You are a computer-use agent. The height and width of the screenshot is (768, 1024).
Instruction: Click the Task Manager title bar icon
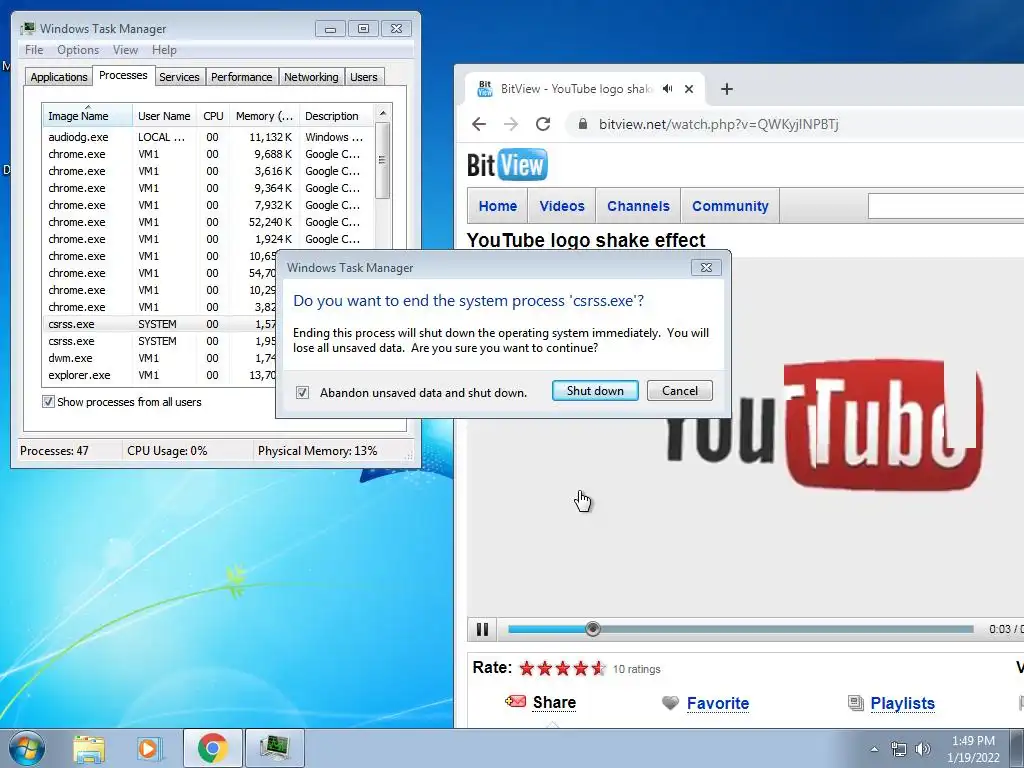(x=28, y=28)
